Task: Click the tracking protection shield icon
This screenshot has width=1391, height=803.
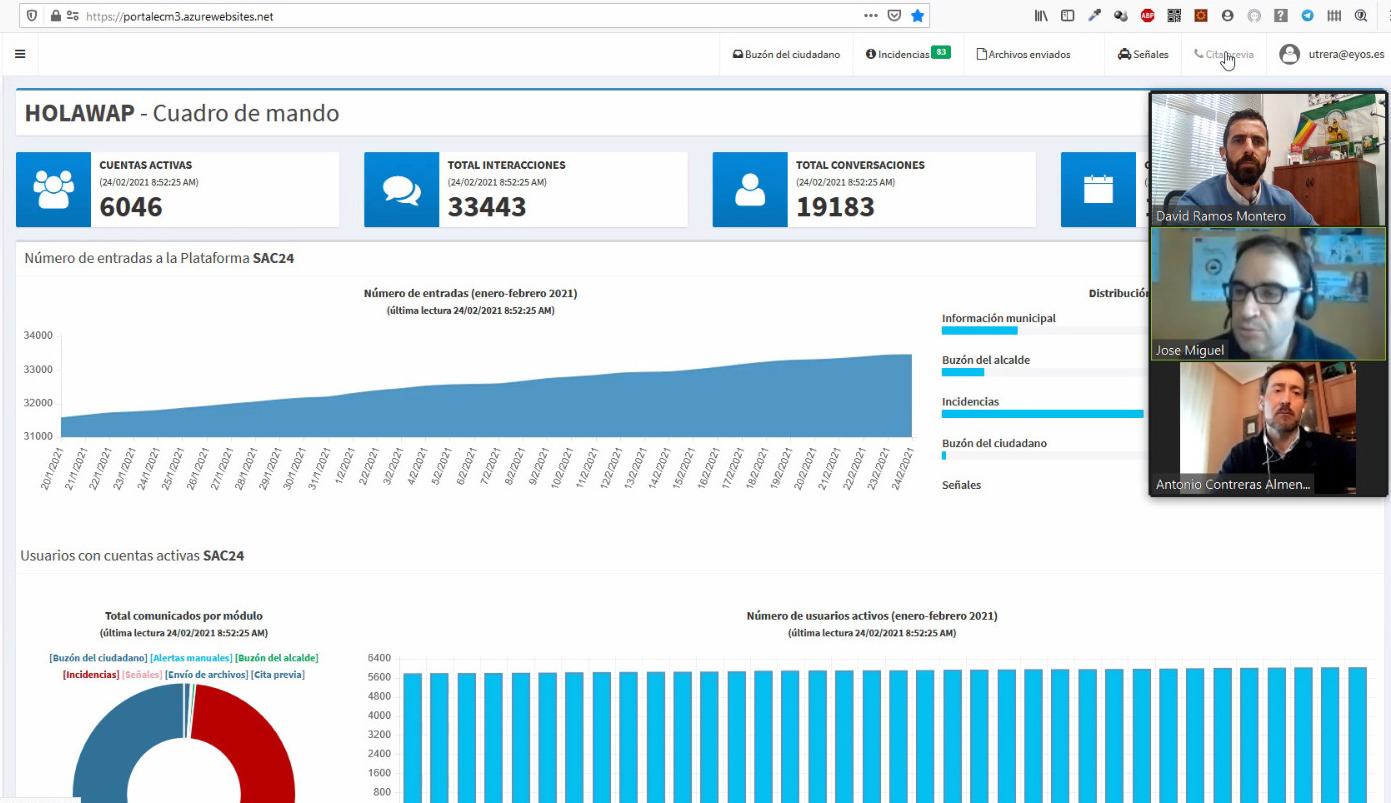Action: 33,16
